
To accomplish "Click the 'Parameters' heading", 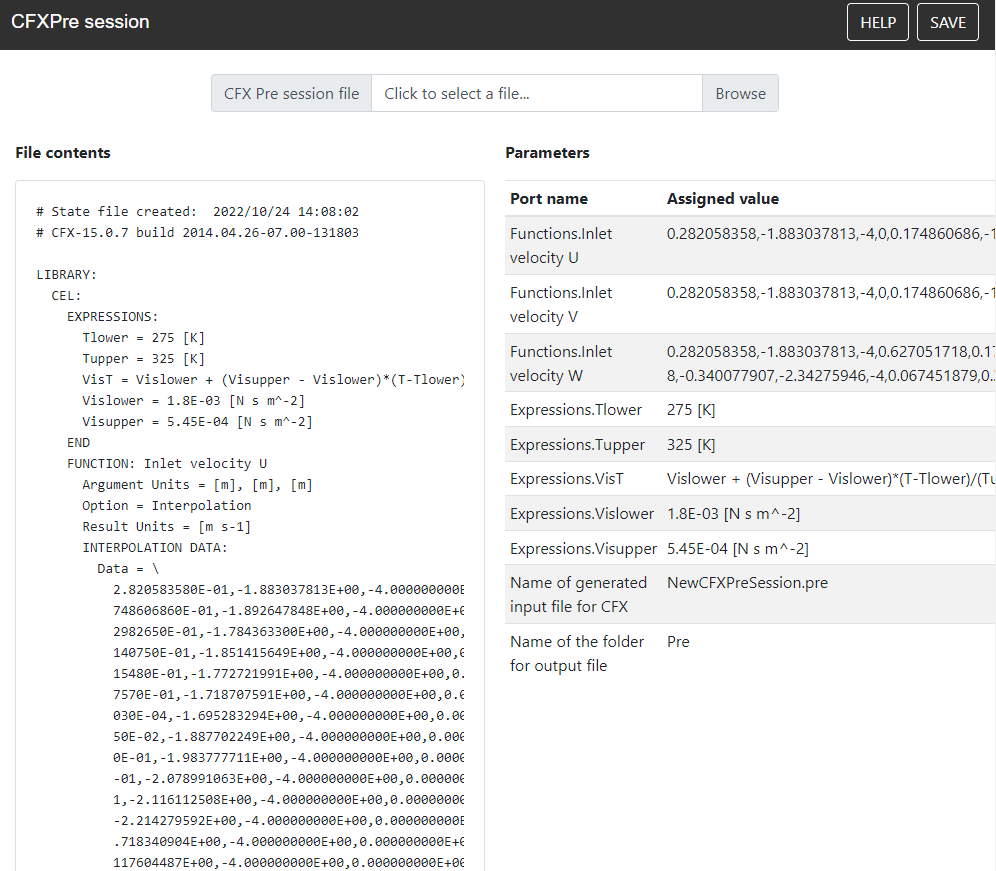I will point(548,152).
